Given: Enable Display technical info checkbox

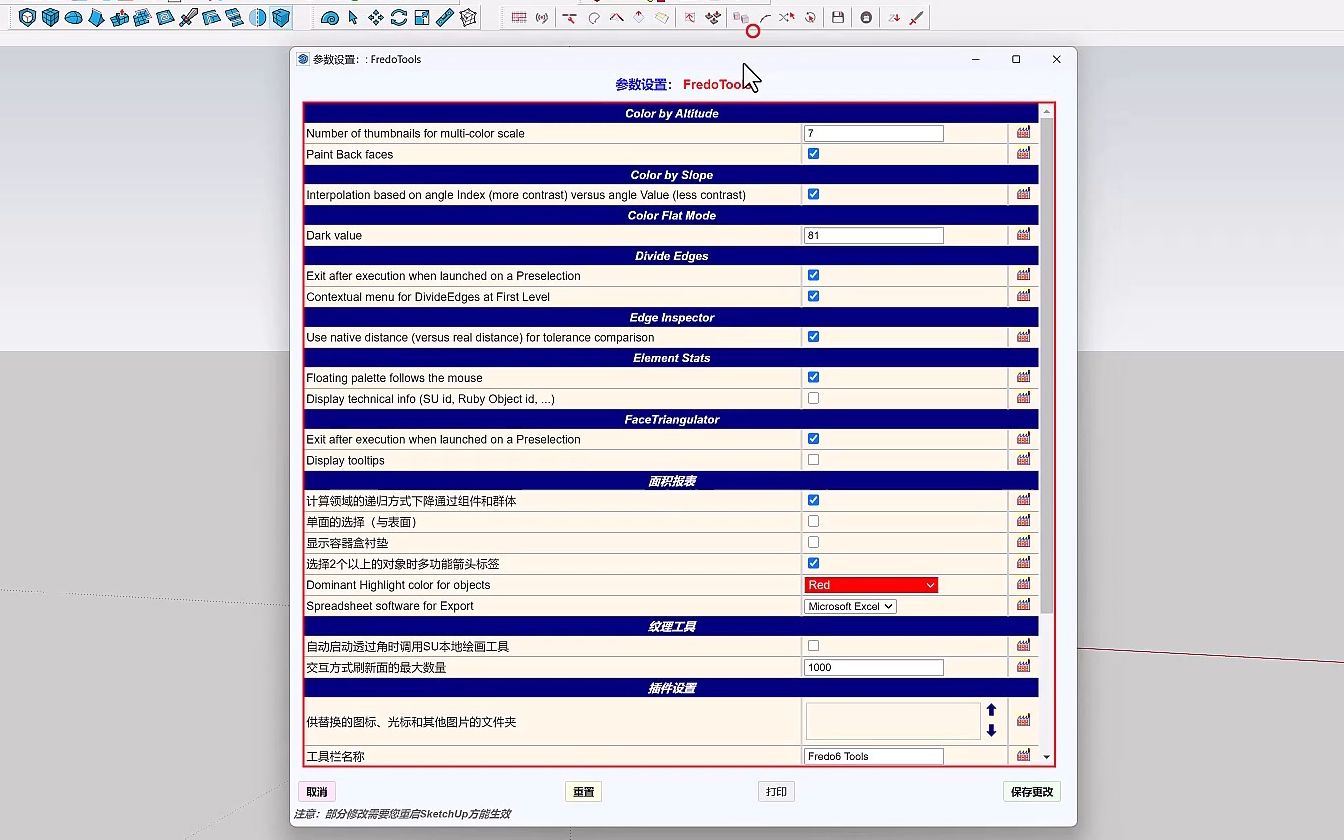Looking at the screenshot, I should point(813,398).
